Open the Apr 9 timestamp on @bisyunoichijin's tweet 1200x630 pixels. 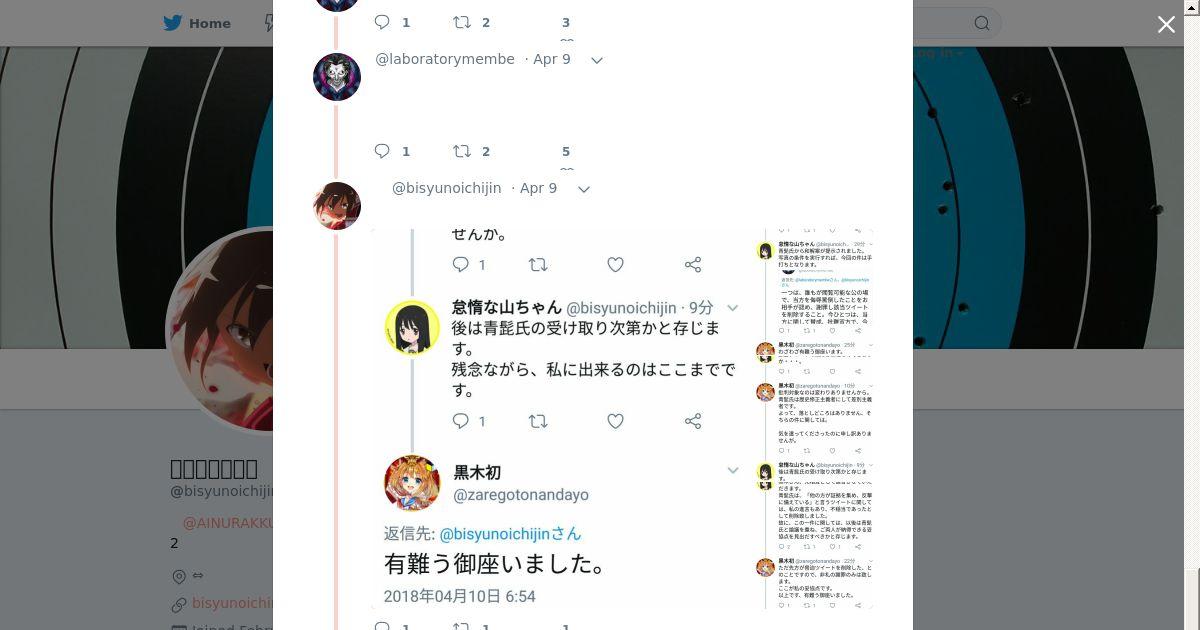(538, 188)
